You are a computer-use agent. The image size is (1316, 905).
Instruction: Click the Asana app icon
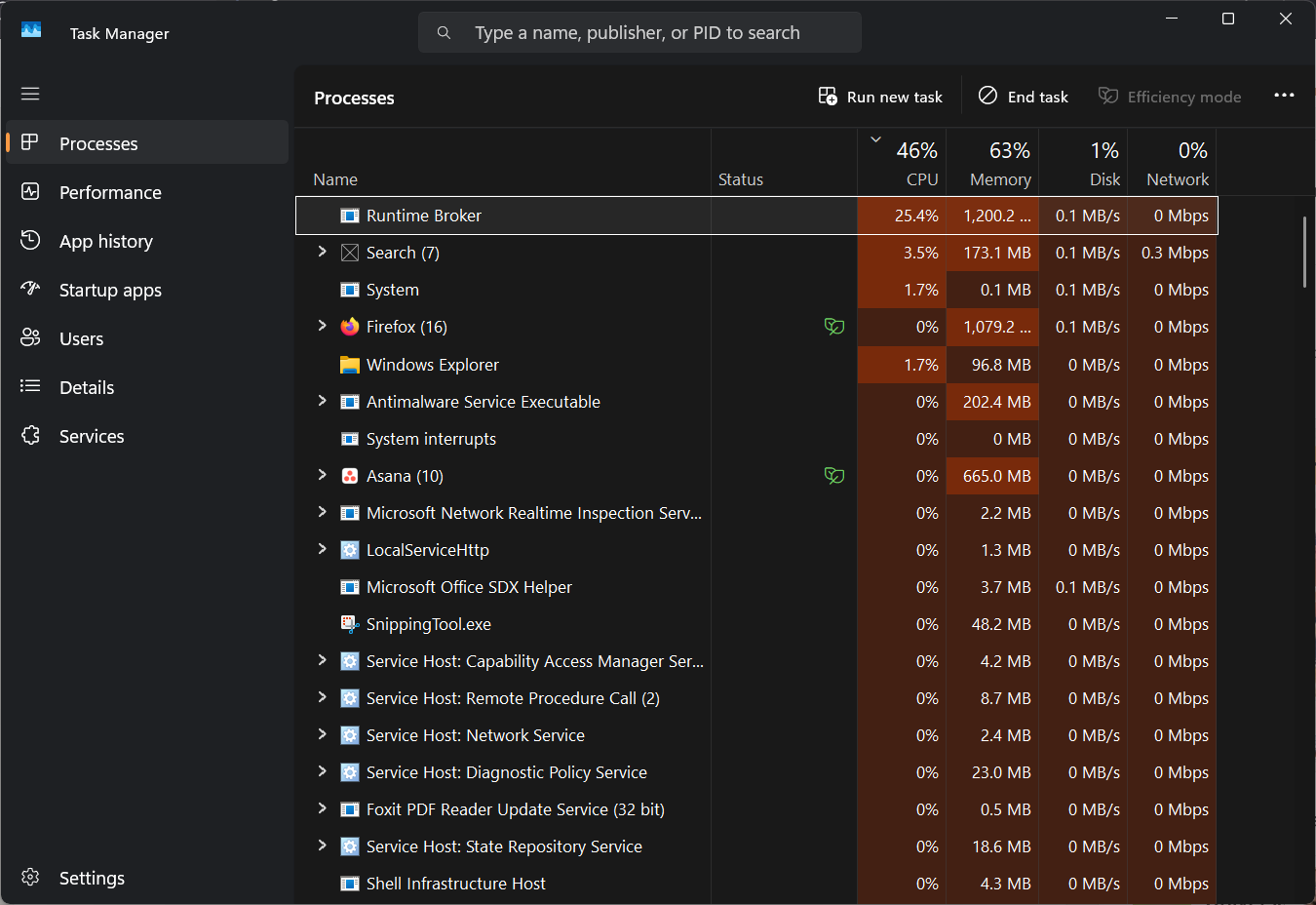click(x=349, y=476)
